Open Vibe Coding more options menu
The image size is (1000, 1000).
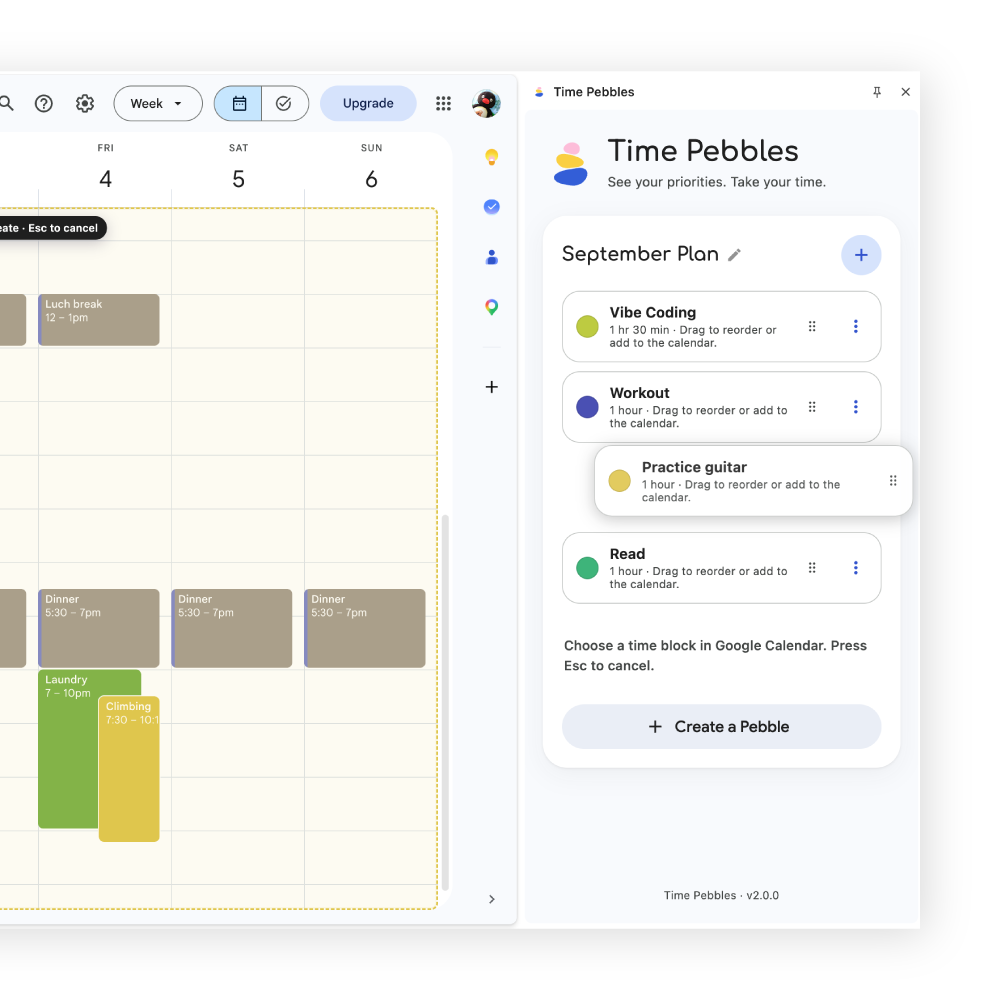[x=855, y=327]
